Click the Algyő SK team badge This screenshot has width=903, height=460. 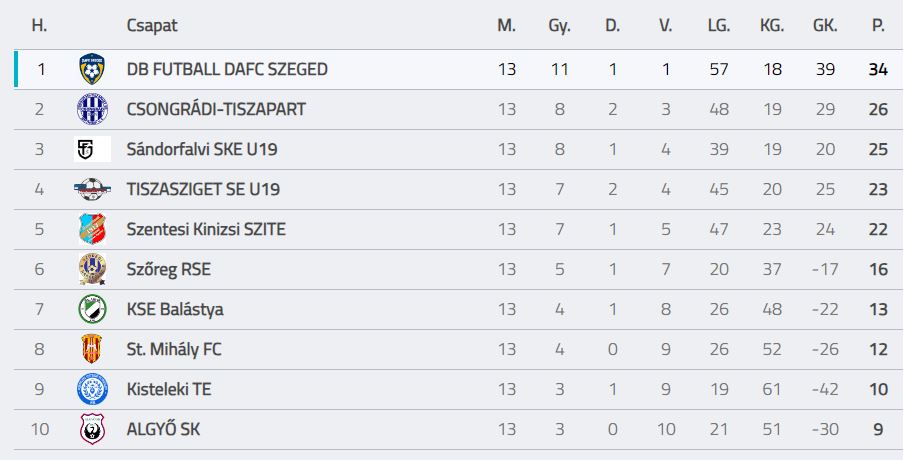[92, 429]
